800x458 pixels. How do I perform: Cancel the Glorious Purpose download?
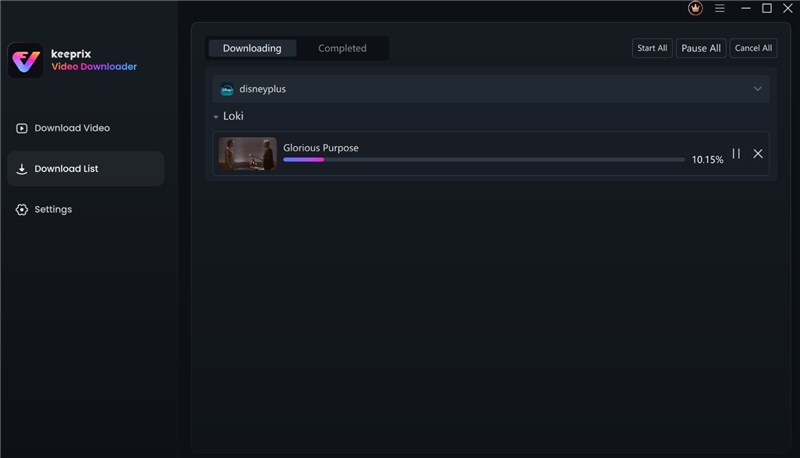758,154
